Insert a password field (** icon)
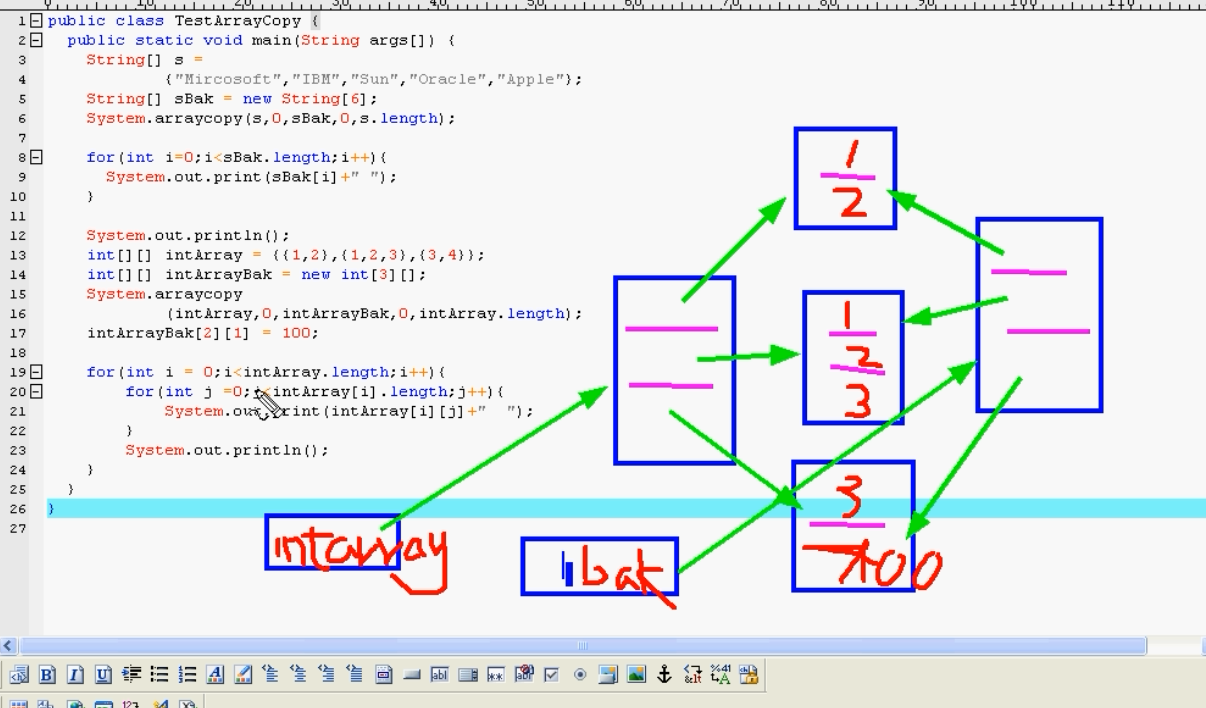1206x708 pixels. [496, 675]
